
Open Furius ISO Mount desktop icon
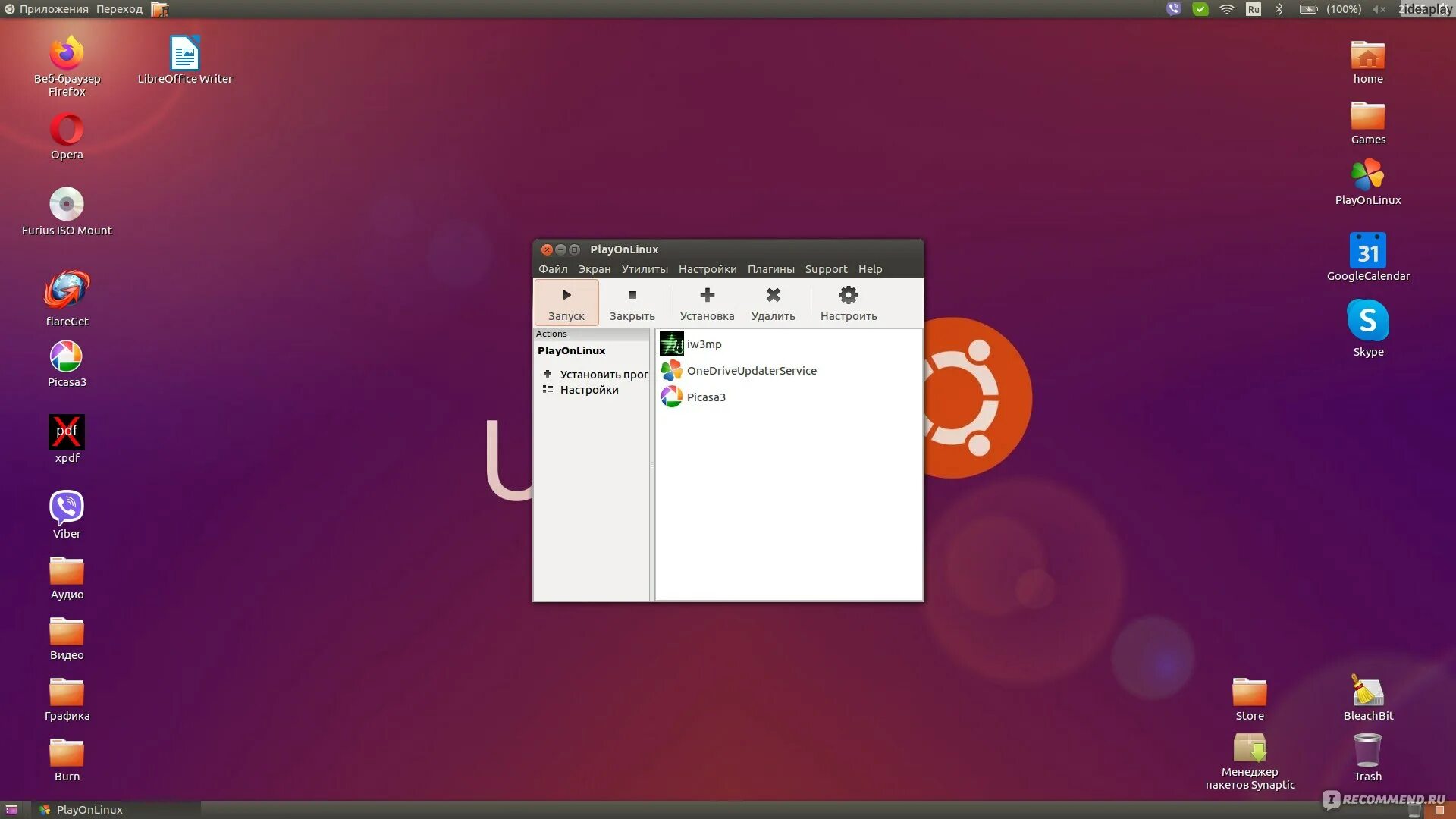click(x=67, y=212)
